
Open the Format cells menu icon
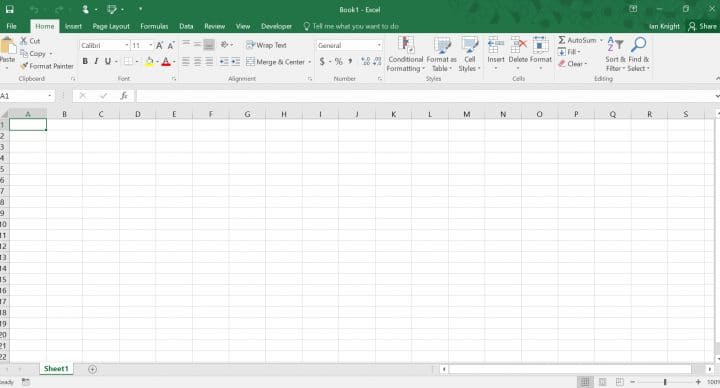coord(540,45)
